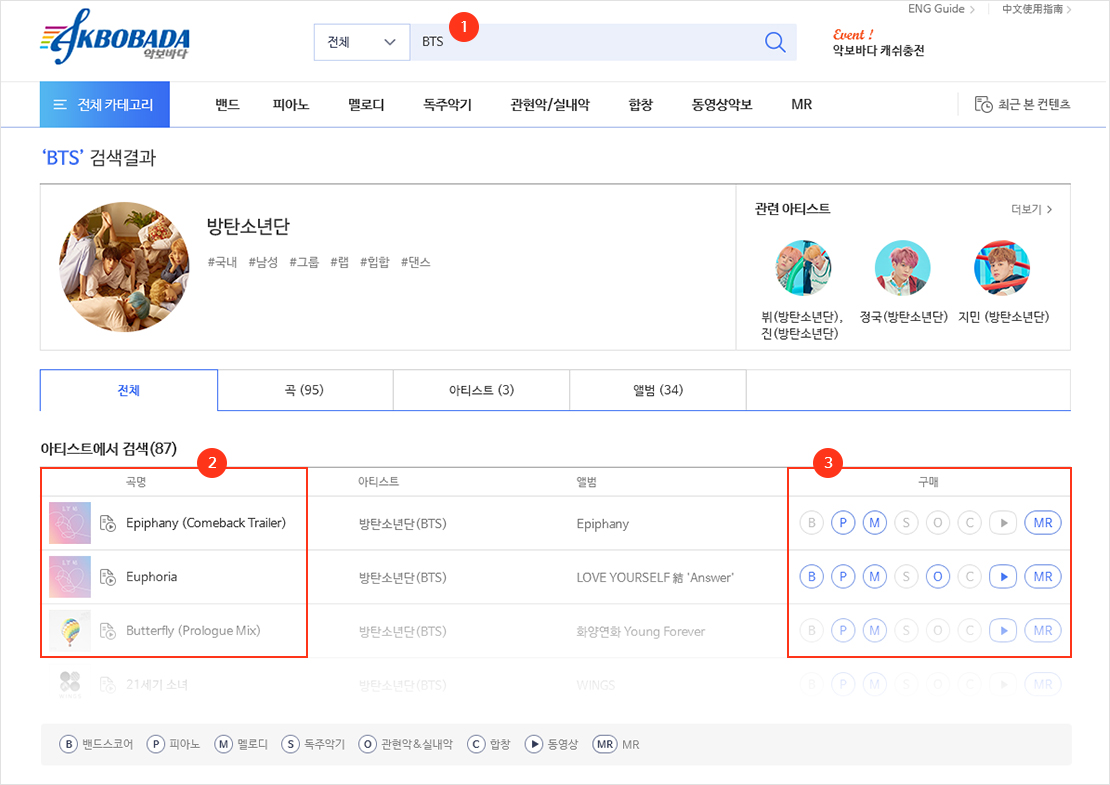Screen dimensions: 1110x785
Task: Select the 독주악기 menu item
Action: tap(447, 105)
